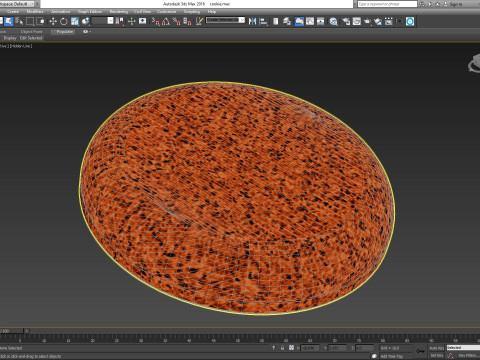Switch to Populate ribbon tab
The image size is (480, 360).
[64, 32]
